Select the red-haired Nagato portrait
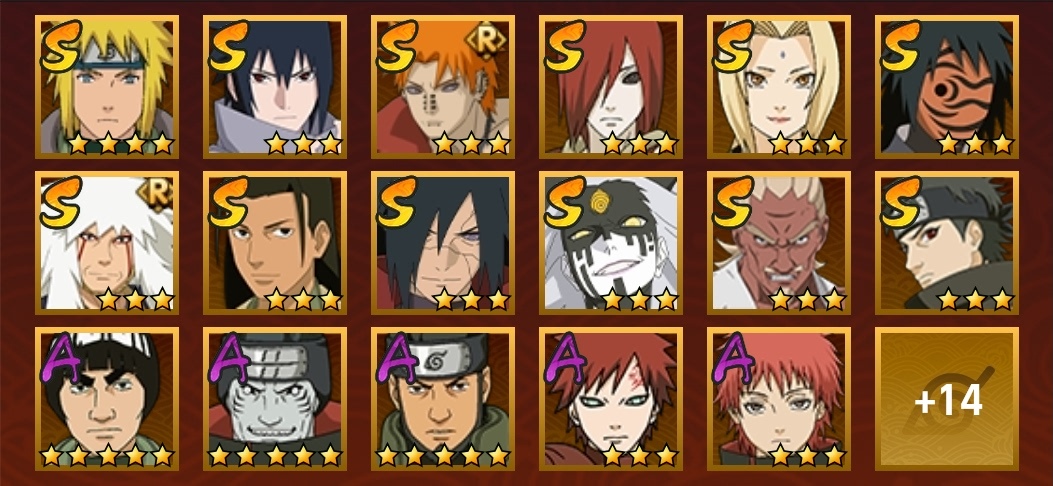 pos(610,87)
